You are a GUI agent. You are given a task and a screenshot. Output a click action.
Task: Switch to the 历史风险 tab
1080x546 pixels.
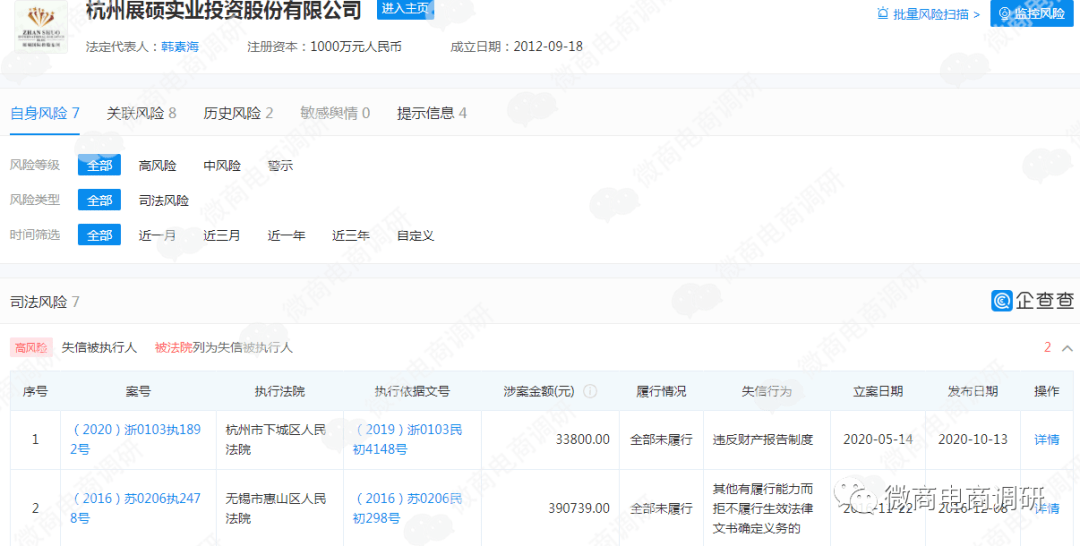(238, 113)
